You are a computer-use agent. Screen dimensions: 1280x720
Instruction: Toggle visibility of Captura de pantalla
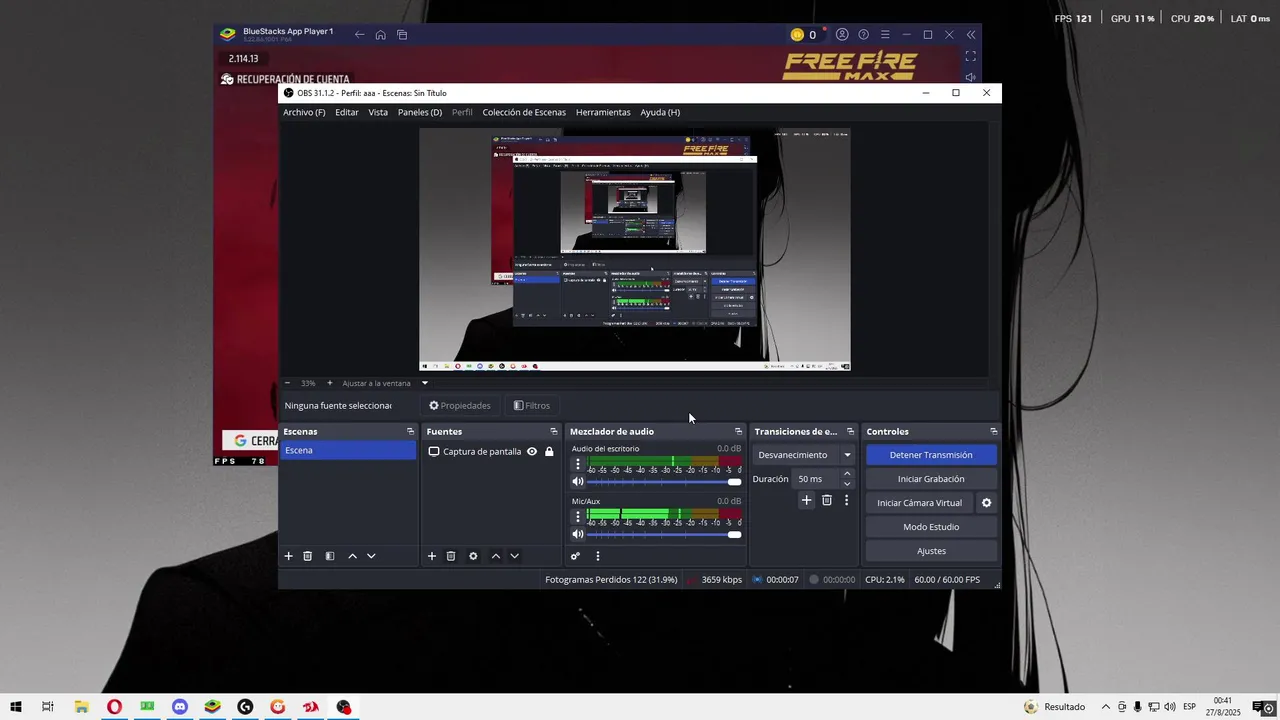pyautogui.click(x=532, y=451)
